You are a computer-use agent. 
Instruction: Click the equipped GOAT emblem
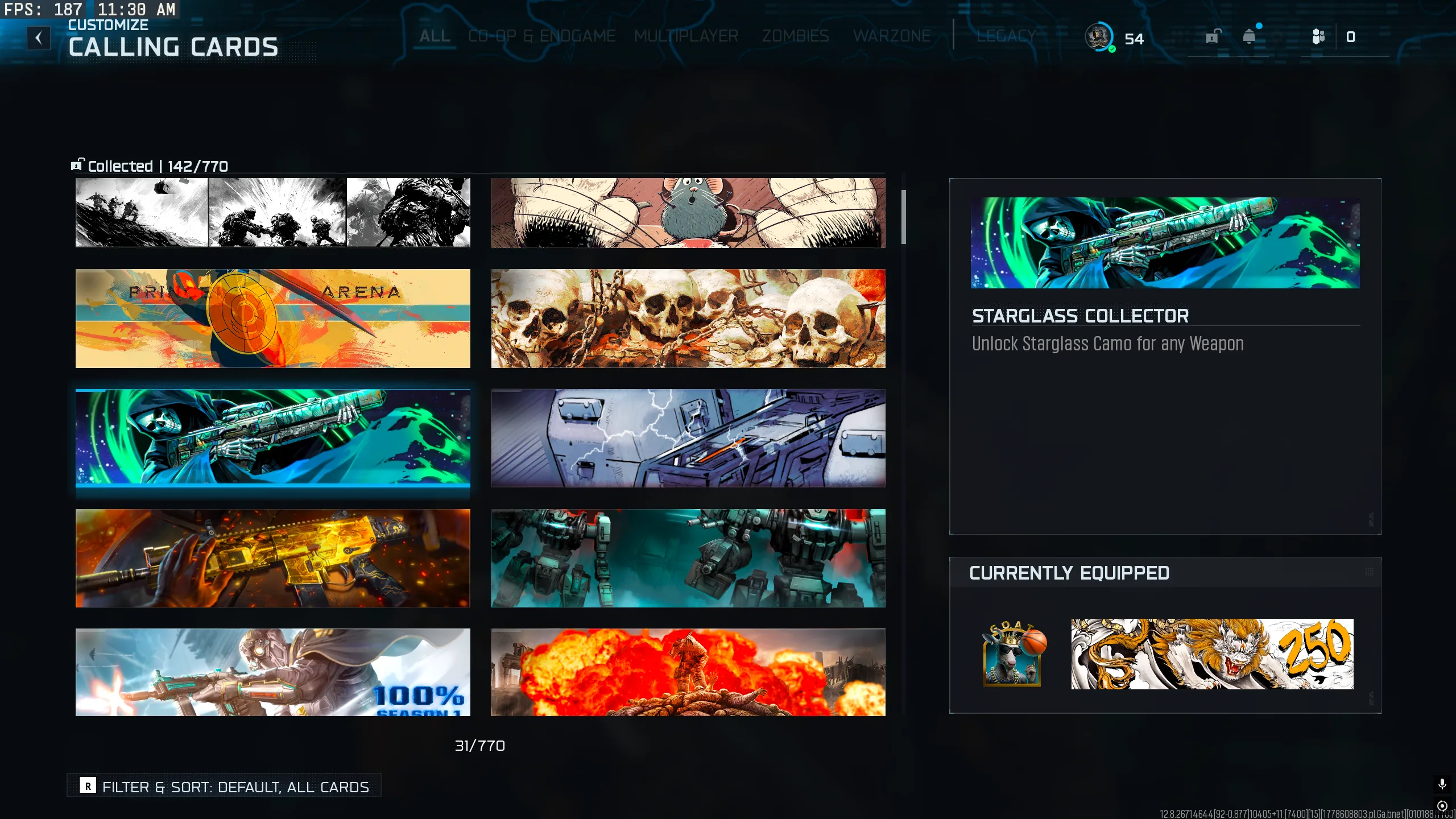point(1015,653)
